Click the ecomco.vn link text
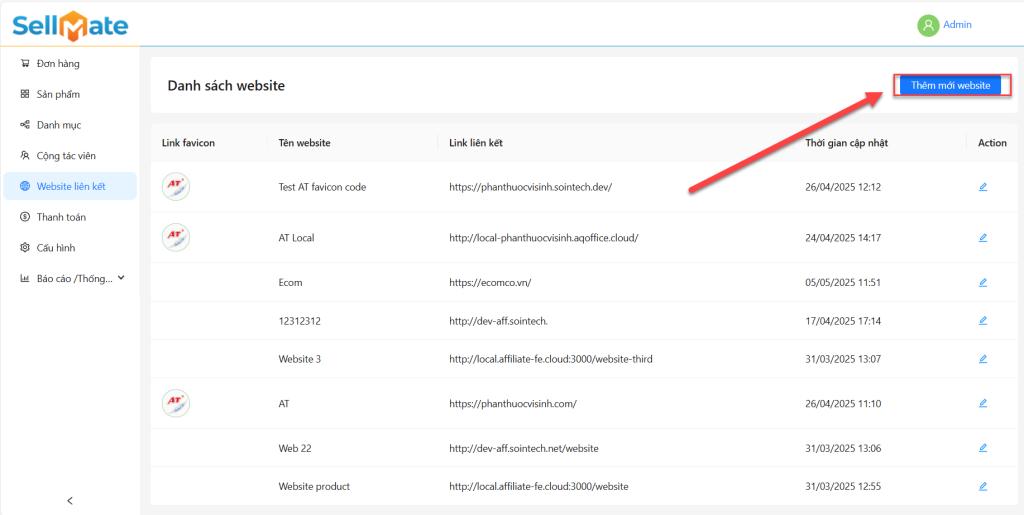The width and height of the screenshot is (1024, 515). point(490,283)
